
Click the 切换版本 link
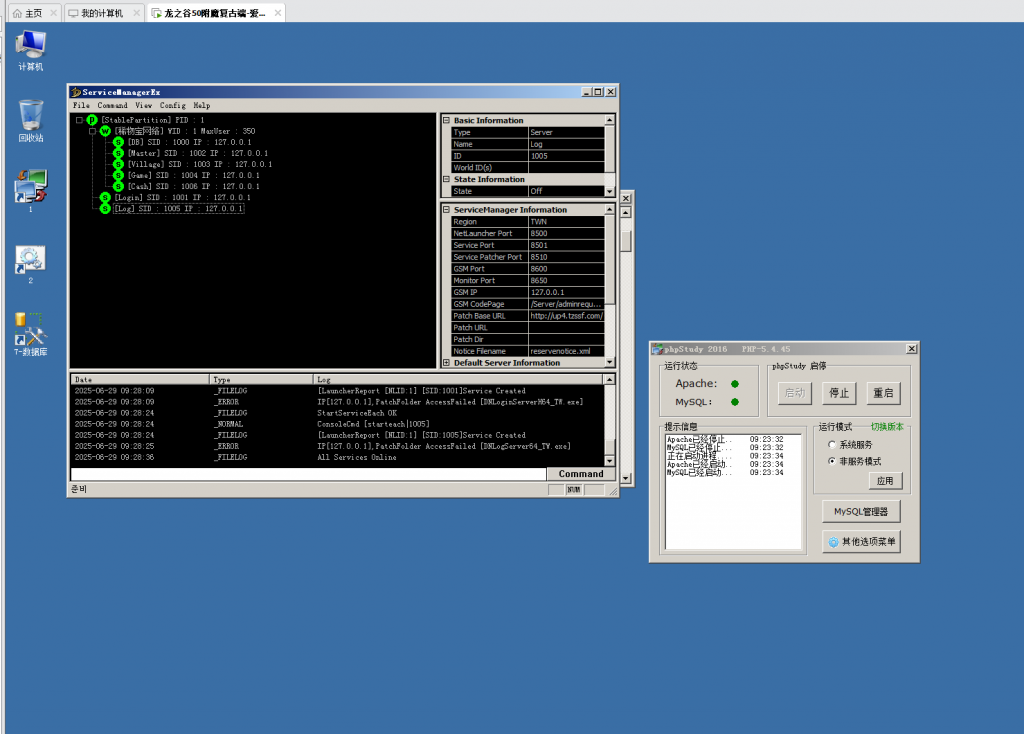click(887, 427)
